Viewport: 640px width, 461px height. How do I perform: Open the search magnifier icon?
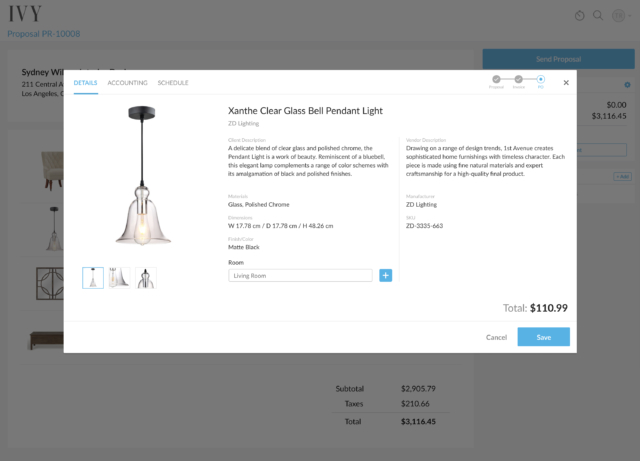point(598,16)
